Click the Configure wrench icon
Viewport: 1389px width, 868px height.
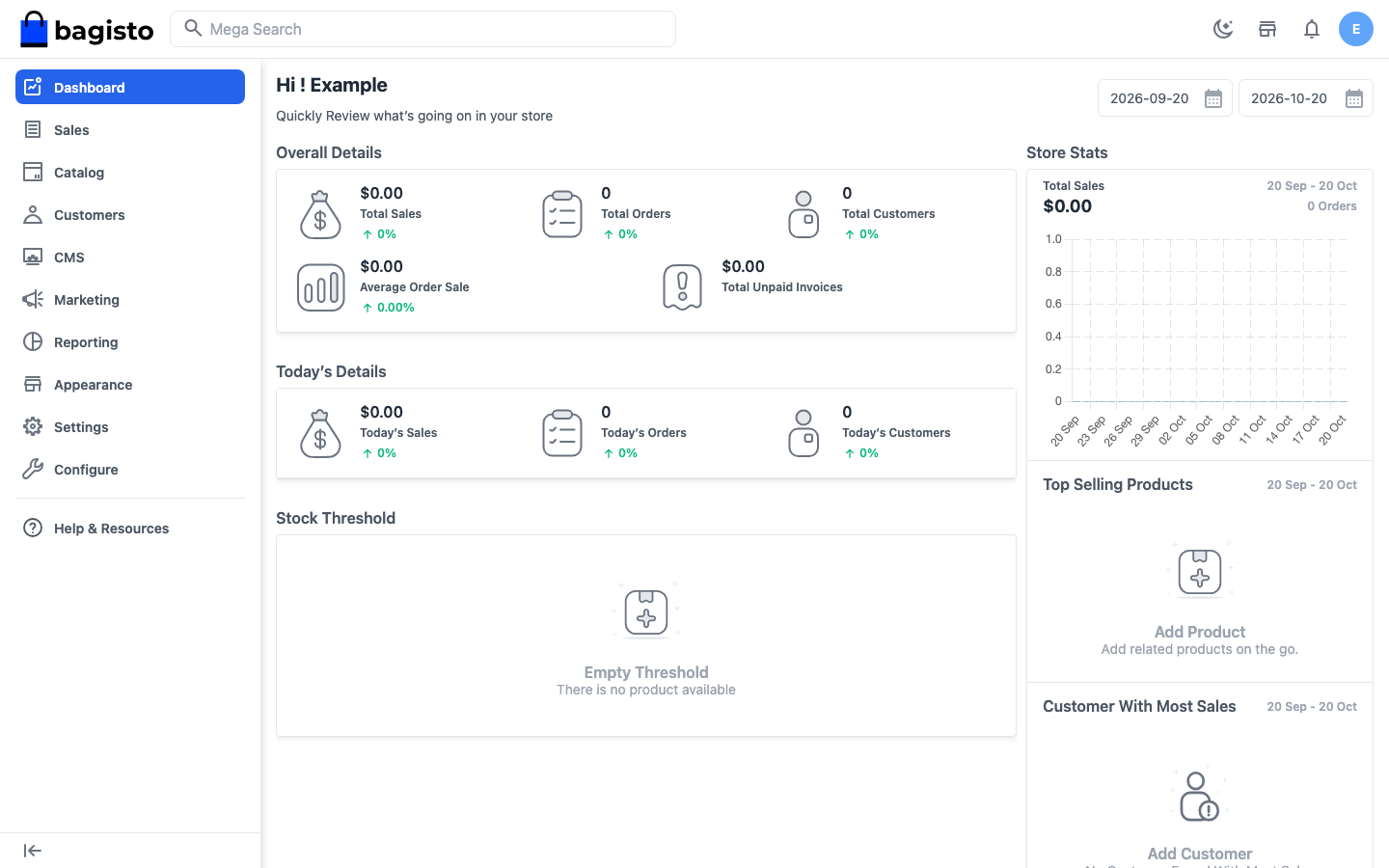point(33,469)
